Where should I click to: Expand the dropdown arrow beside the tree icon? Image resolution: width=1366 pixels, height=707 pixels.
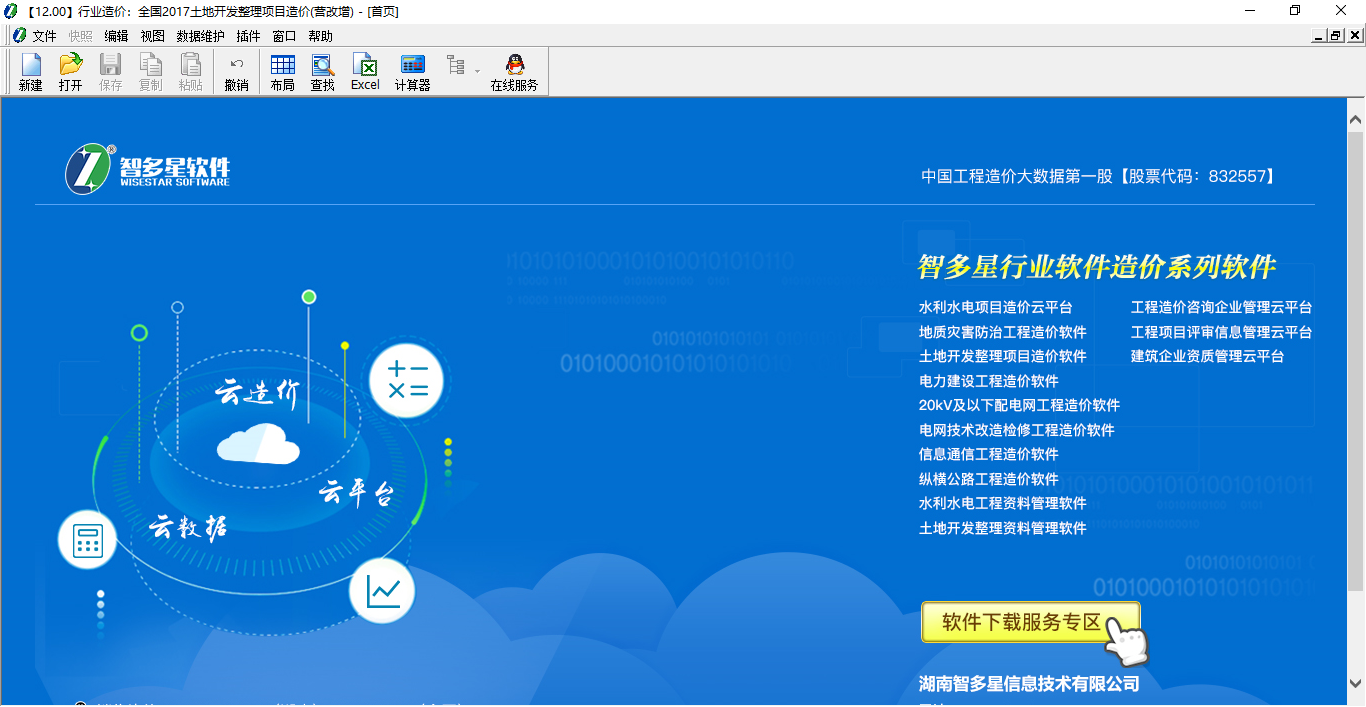coord(477,72)
